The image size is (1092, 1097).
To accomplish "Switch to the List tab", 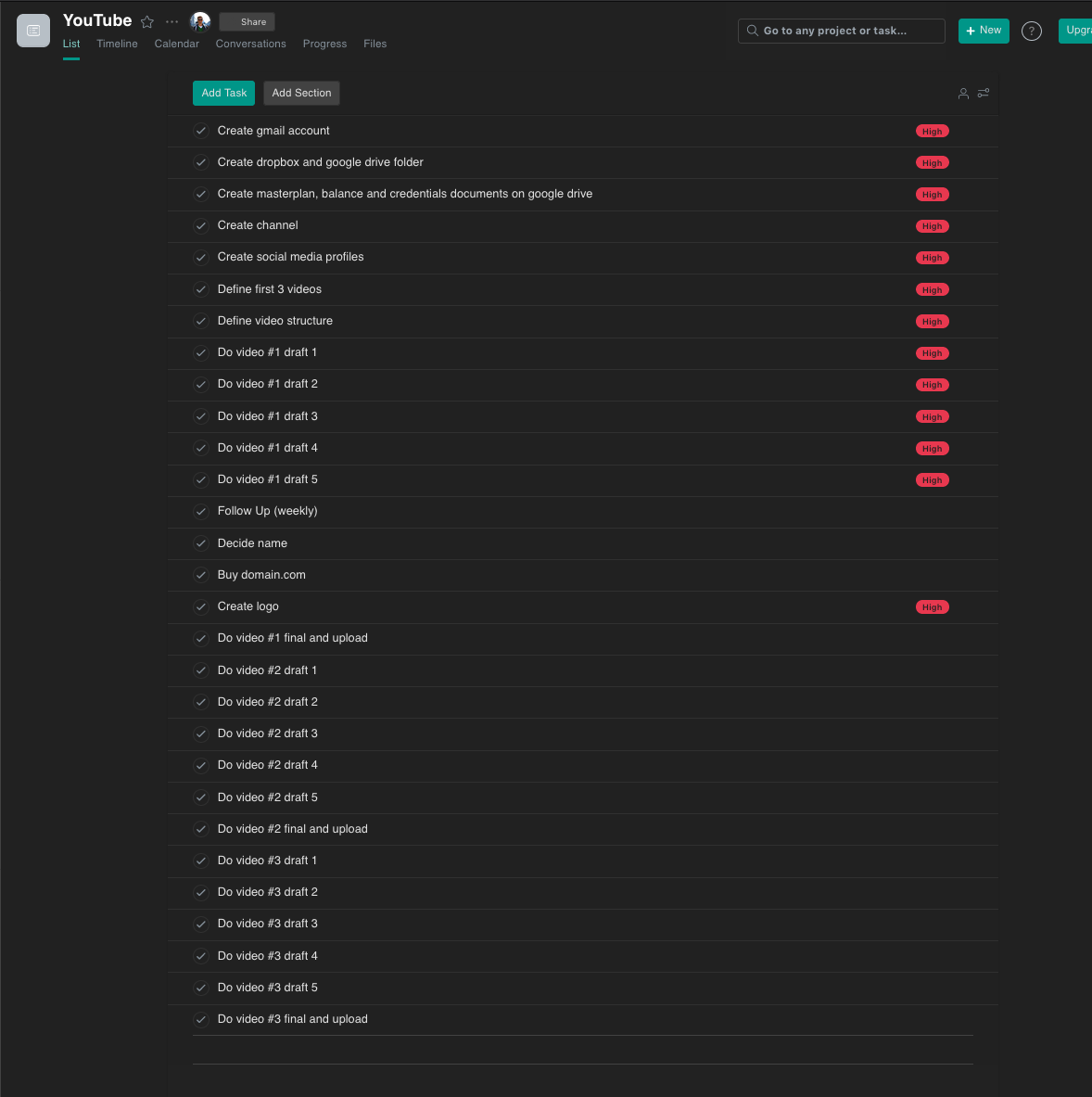I will 71,44.
